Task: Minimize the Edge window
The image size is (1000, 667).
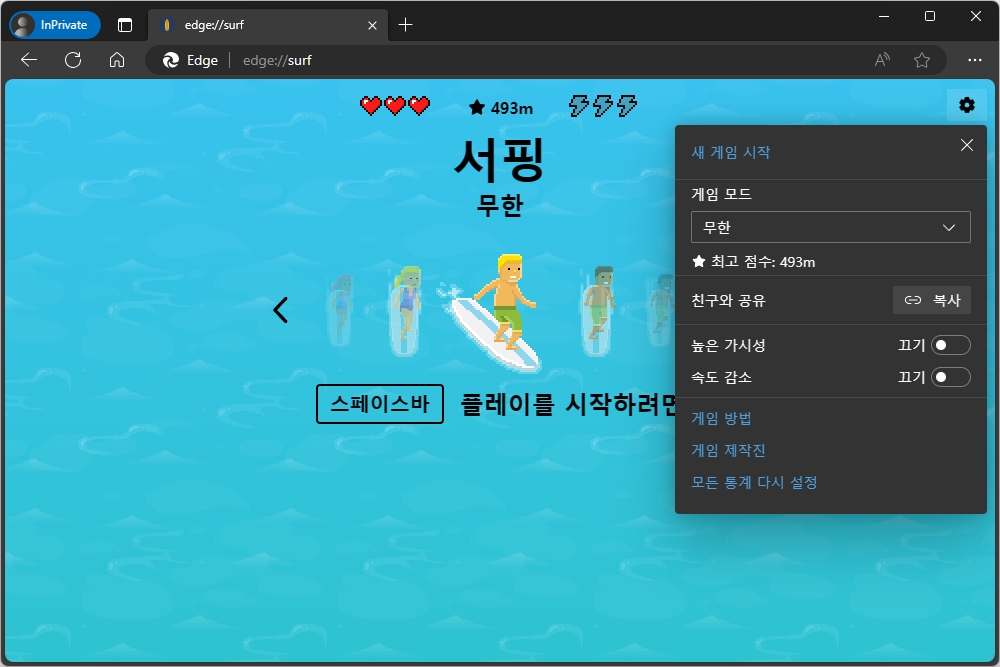Action: tap(884, 16)
